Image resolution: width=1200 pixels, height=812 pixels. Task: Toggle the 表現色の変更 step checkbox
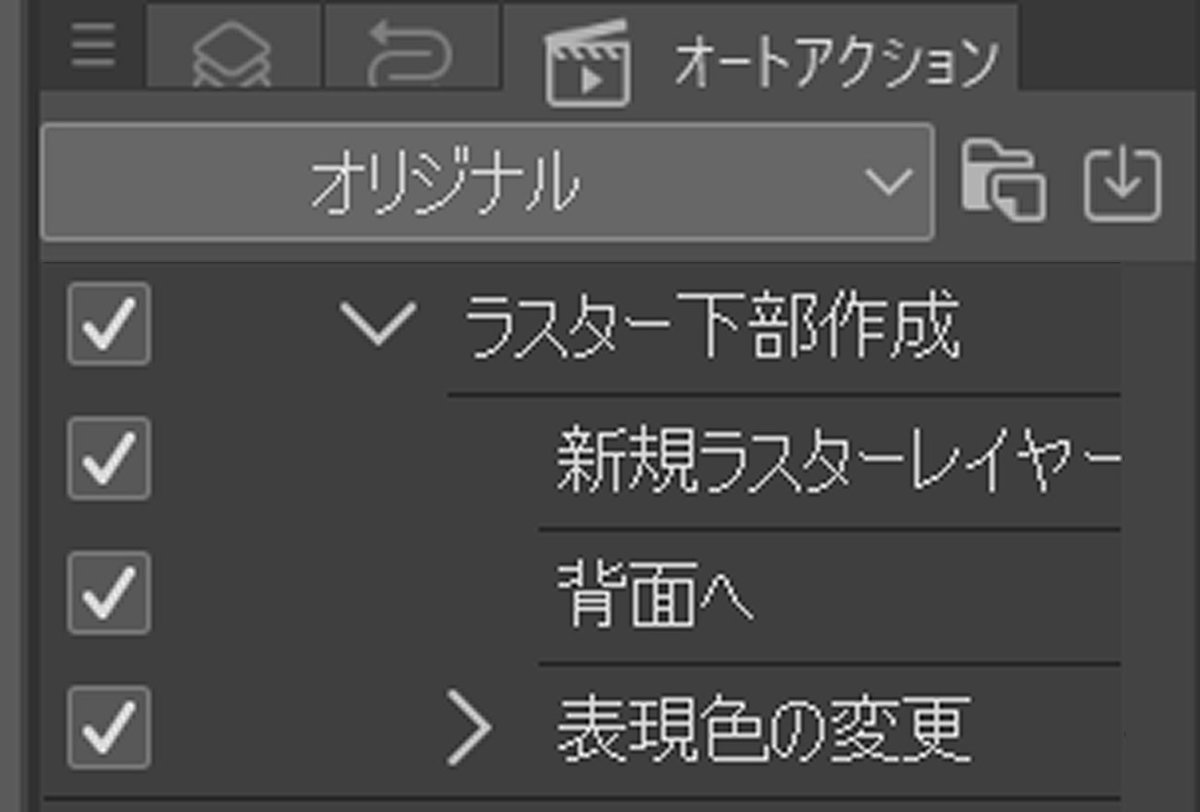coord(109,727)
